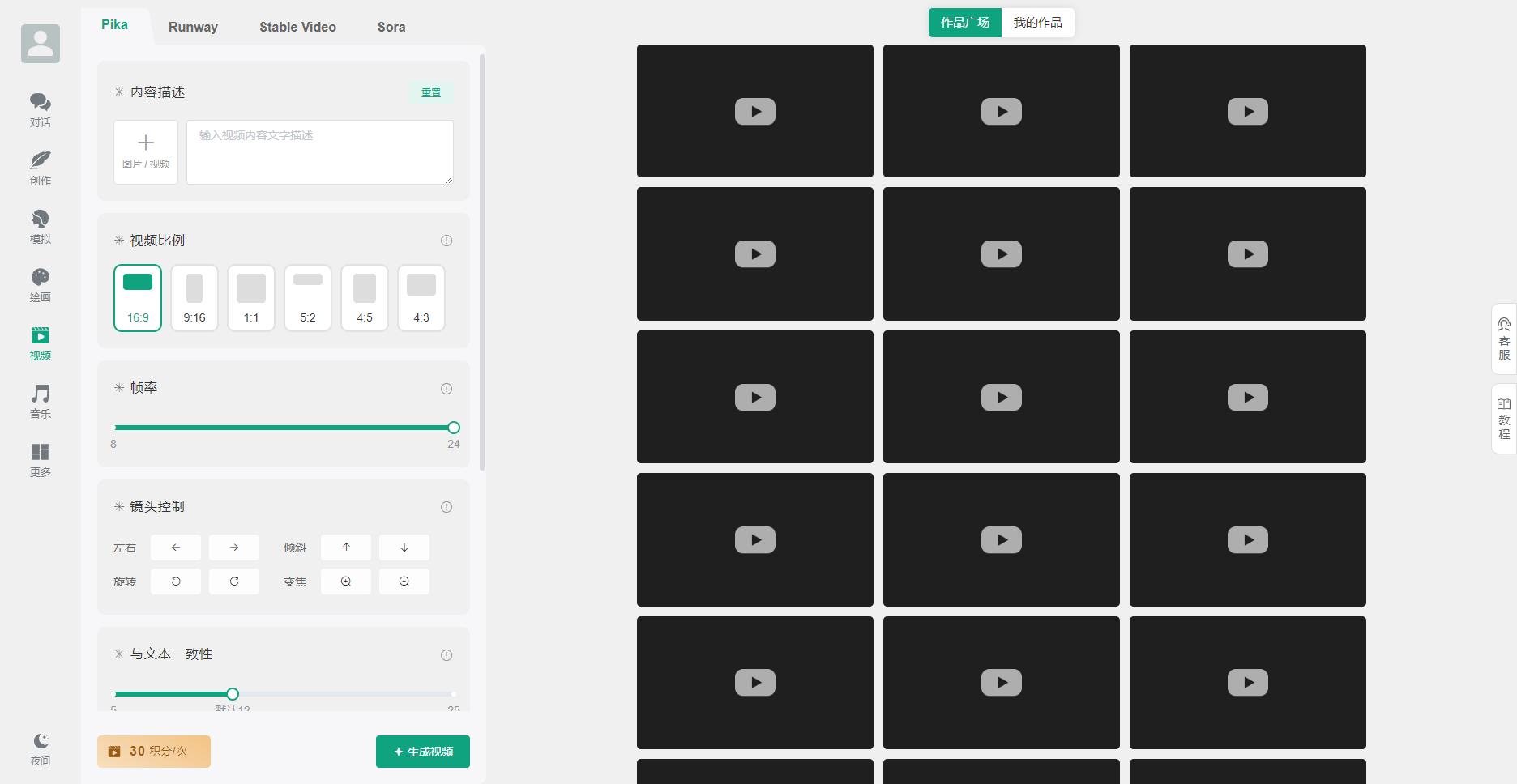Image resolution: width=1517 pixels, height=784 pixels.
Task: Select the 9:16 aspect ratio
Action: (194, 297)
